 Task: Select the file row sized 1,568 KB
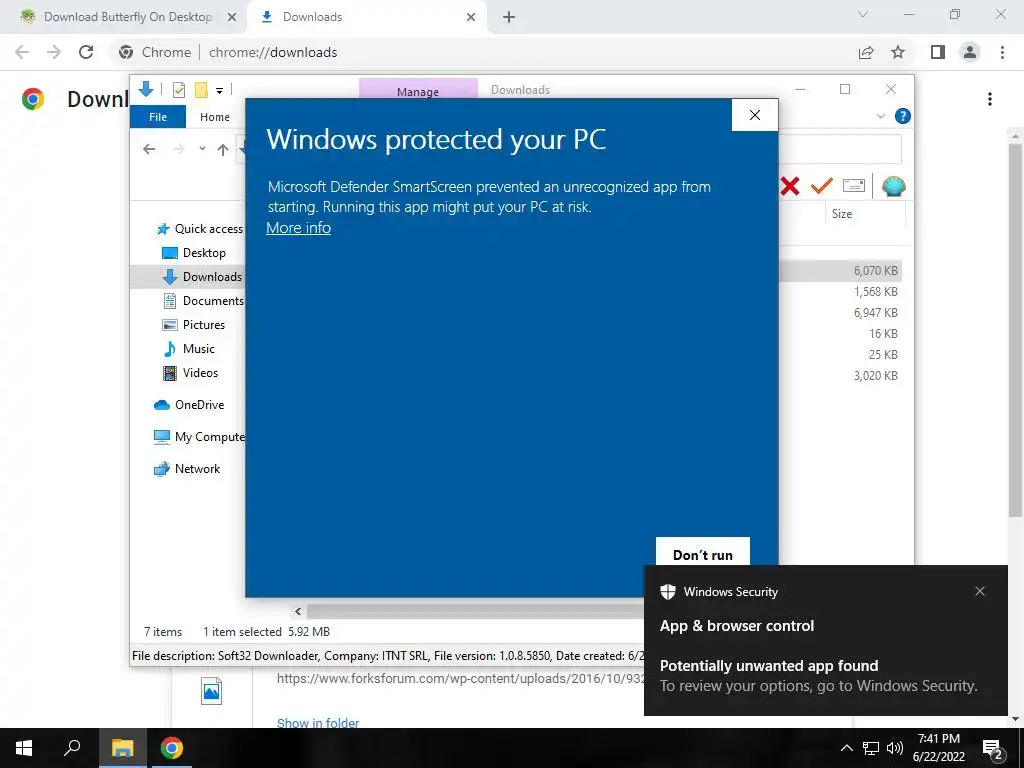(x=840, y=291)
